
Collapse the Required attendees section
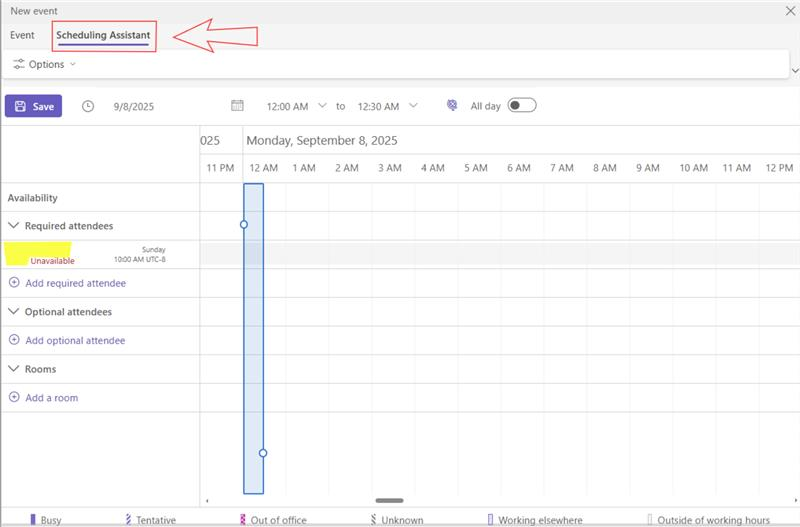(14, 225)
